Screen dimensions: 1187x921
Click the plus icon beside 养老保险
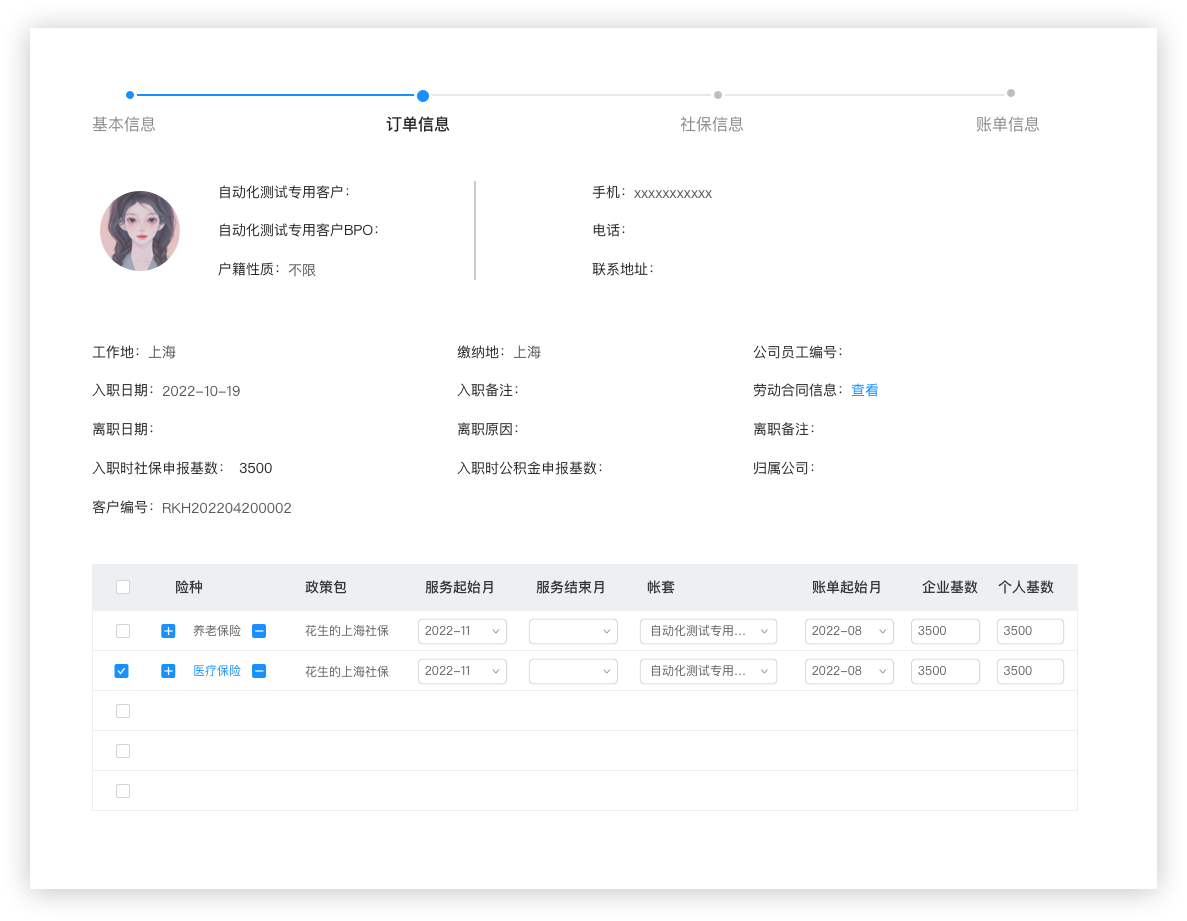coord(168,631)
